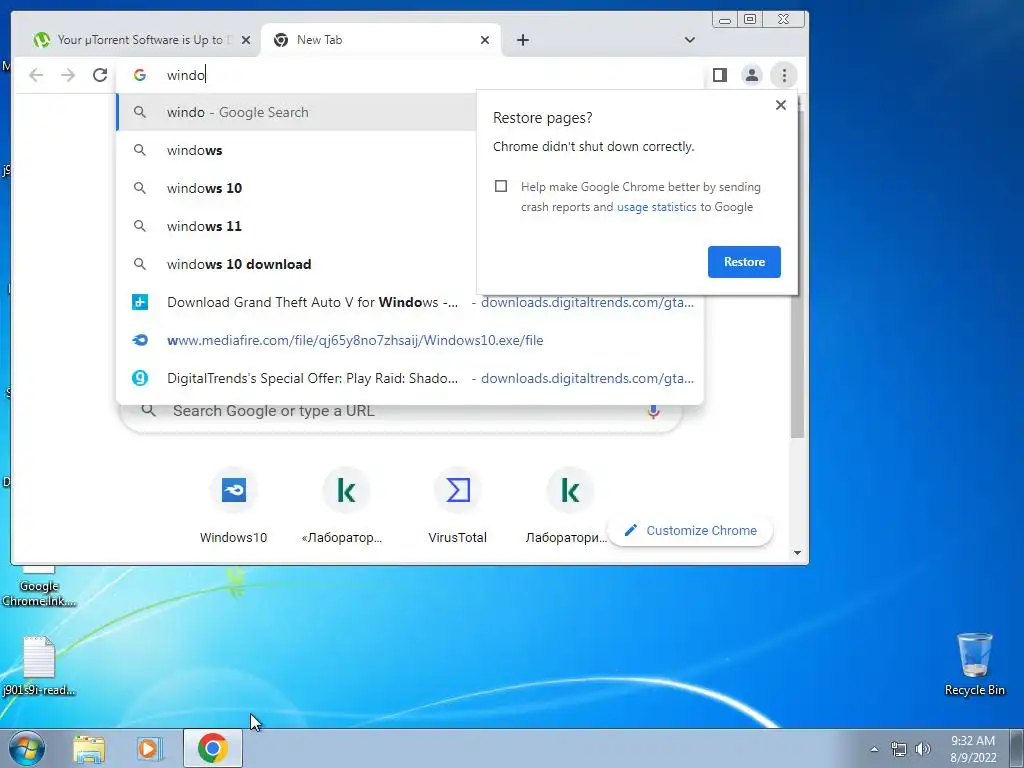Choose the 'windows 10' suggestion
1024x768 pixels.
296,188
